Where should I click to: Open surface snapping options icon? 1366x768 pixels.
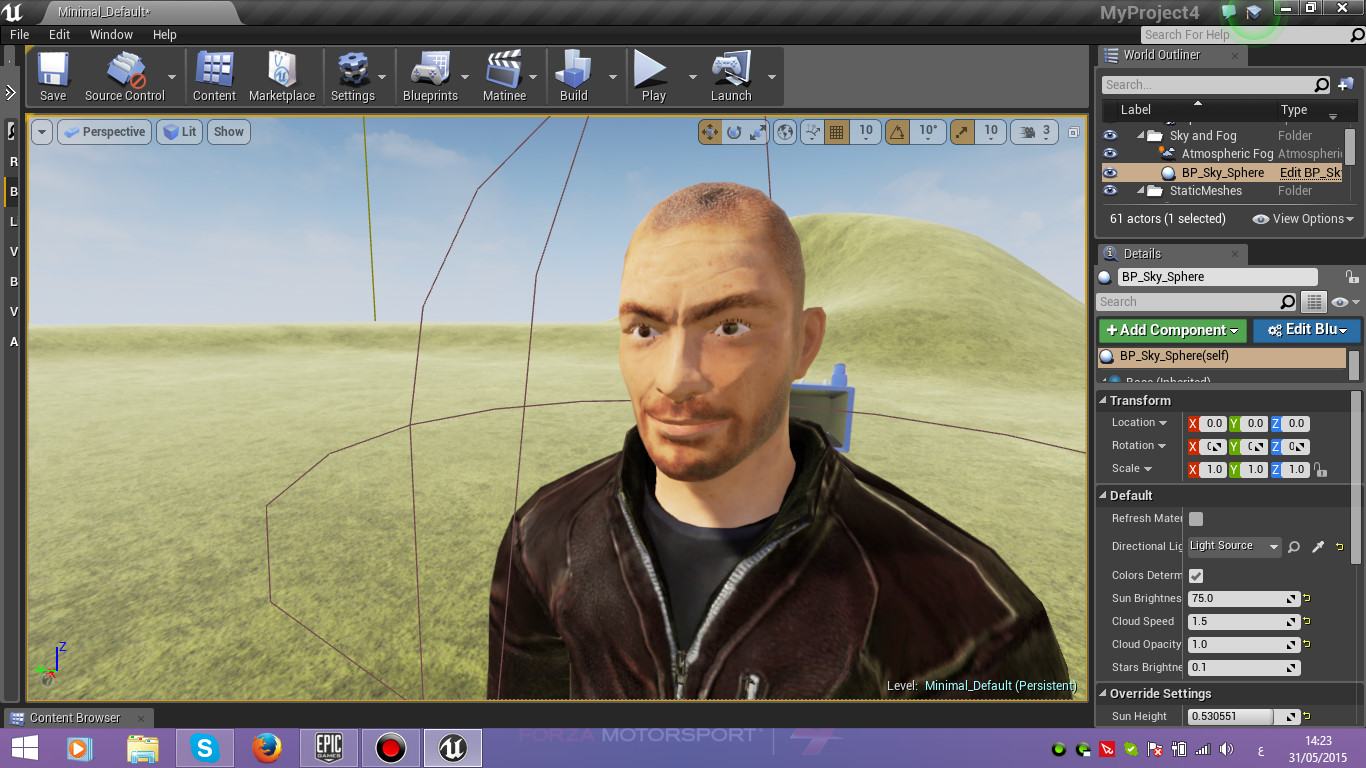[812, 131]
